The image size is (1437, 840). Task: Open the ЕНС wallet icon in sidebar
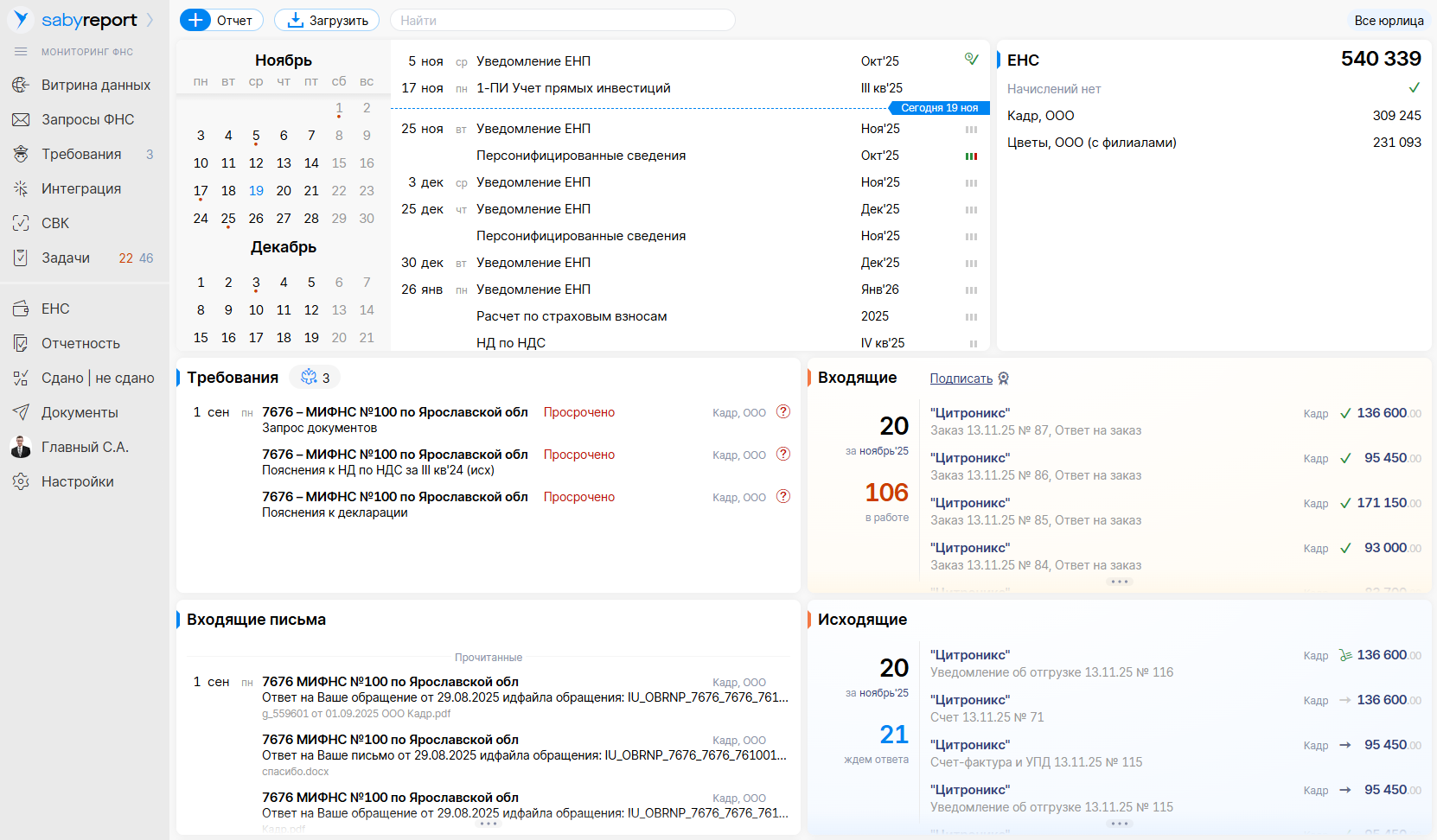point(21,309)
